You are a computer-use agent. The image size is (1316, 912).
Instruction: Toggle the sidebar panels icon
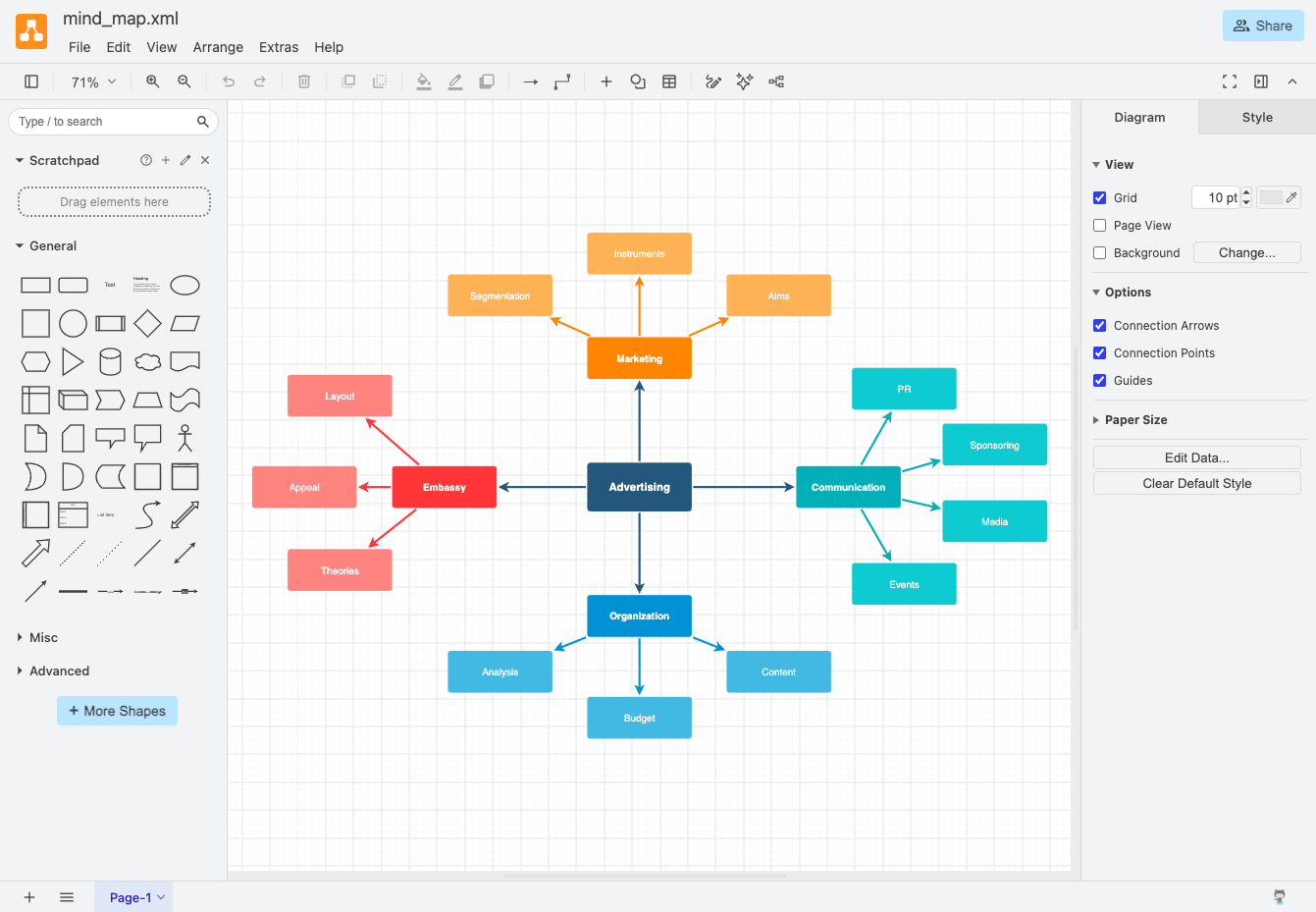[x=31, y=82]
